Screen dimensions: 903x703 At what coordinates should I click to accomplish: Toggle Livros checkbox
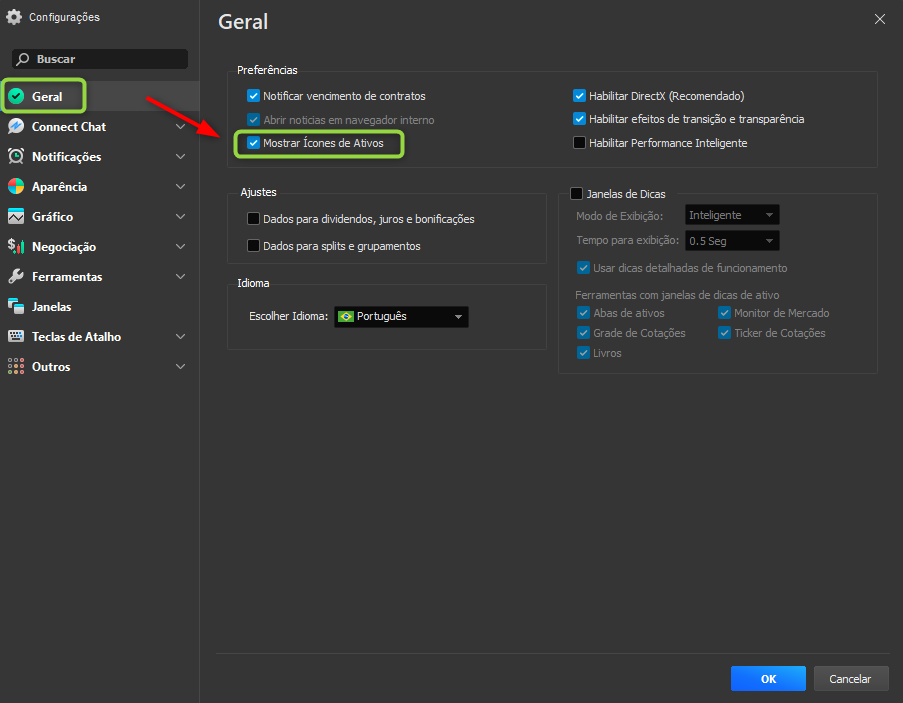pos(583,353)
